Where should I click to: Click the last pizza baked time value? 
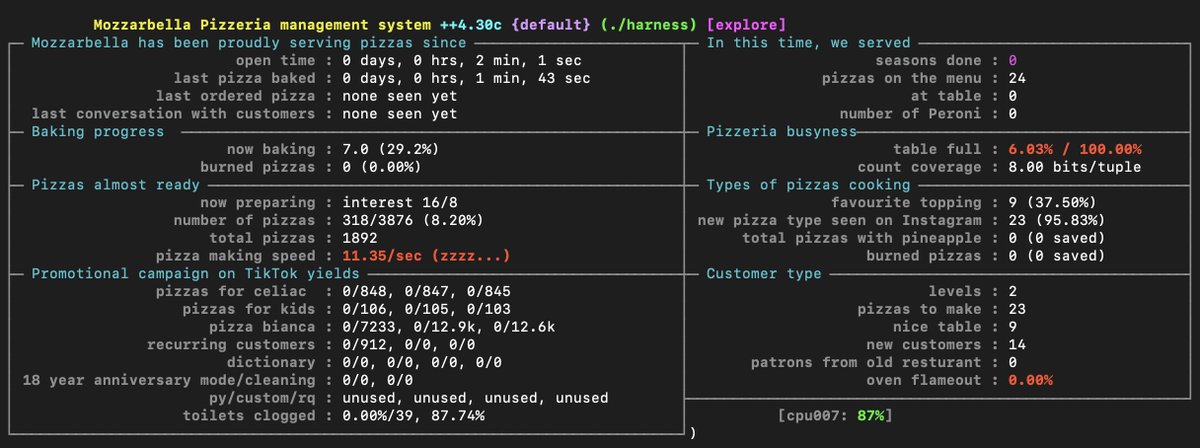tap(466, 78)
